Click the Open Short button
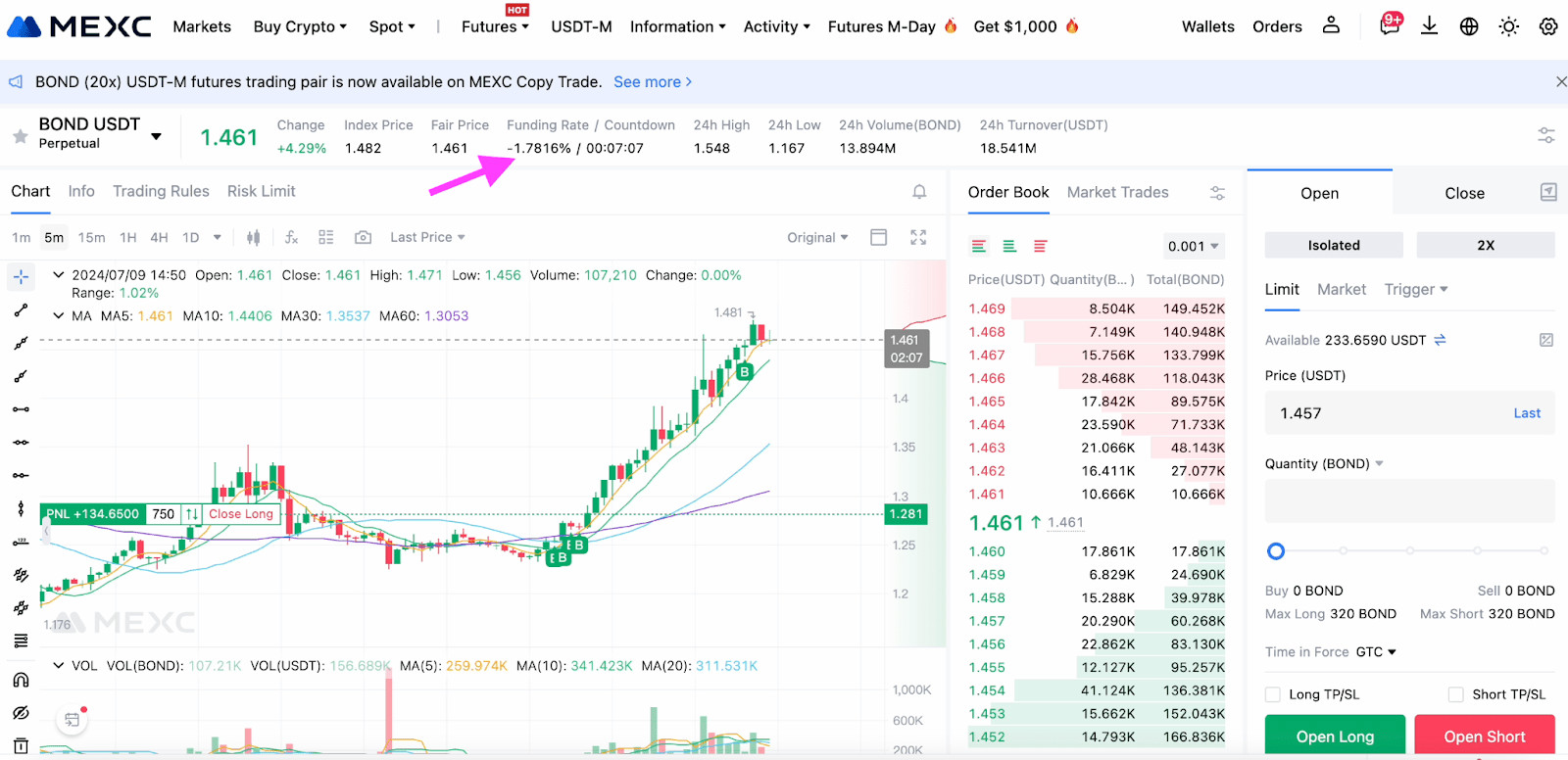This screenshot has width=1568, height=760. click(x=1485, y=736)
